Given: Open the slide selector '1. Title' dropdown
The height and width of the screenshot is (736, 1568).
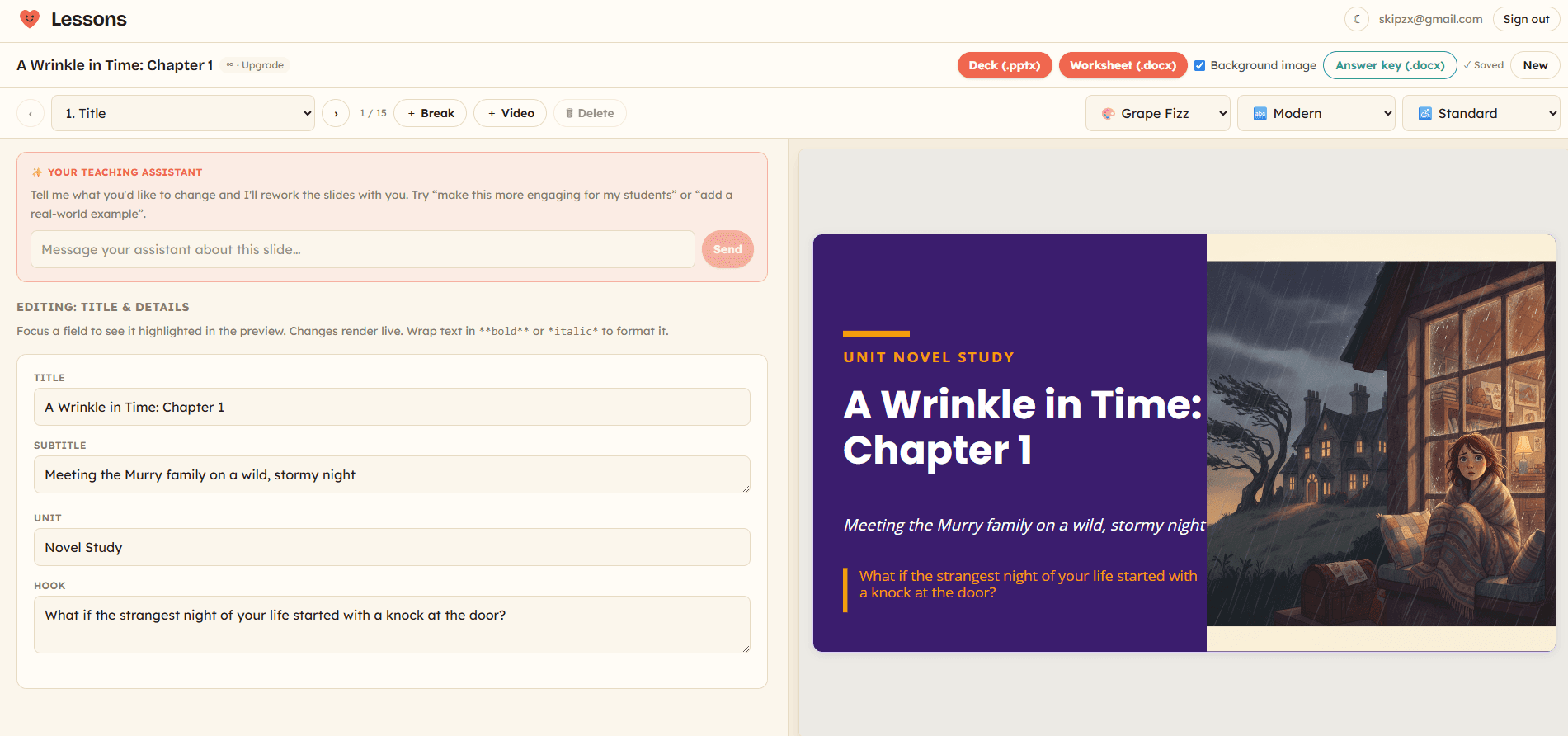Looking at the screenshot, I should click(x=183, y=113).
